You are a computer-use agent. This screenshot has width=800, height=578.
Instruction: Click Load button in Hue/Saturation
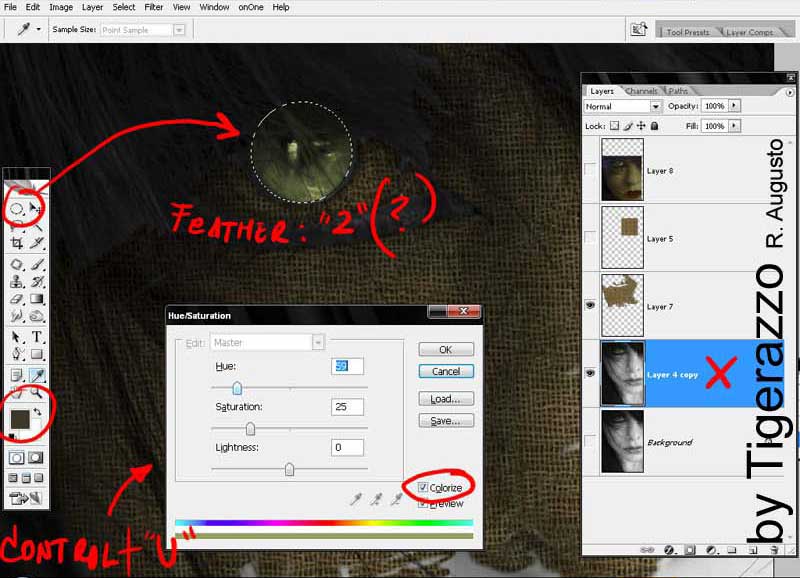click(x=445, y=398)
